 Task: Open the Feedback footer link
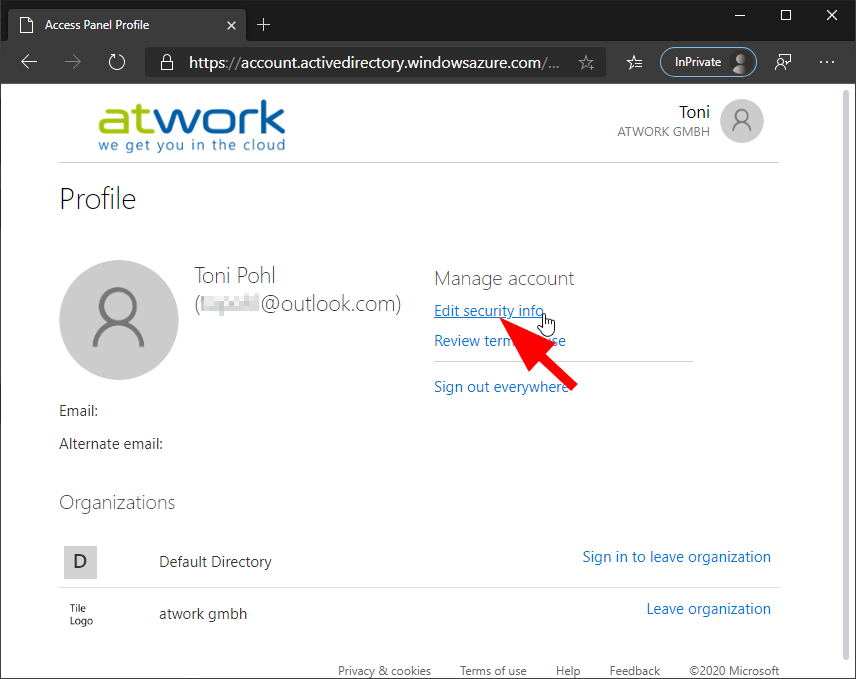pos(634,671)
